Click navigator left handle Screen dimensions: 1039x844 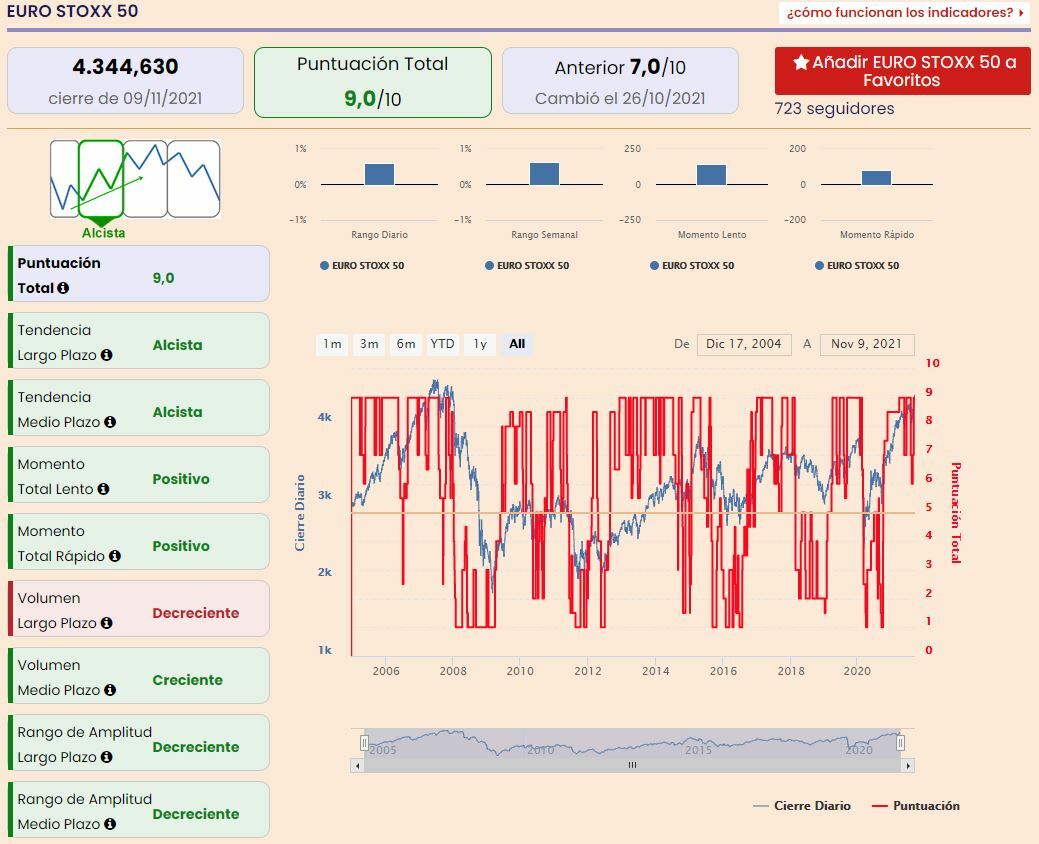[x=364, y=743]
